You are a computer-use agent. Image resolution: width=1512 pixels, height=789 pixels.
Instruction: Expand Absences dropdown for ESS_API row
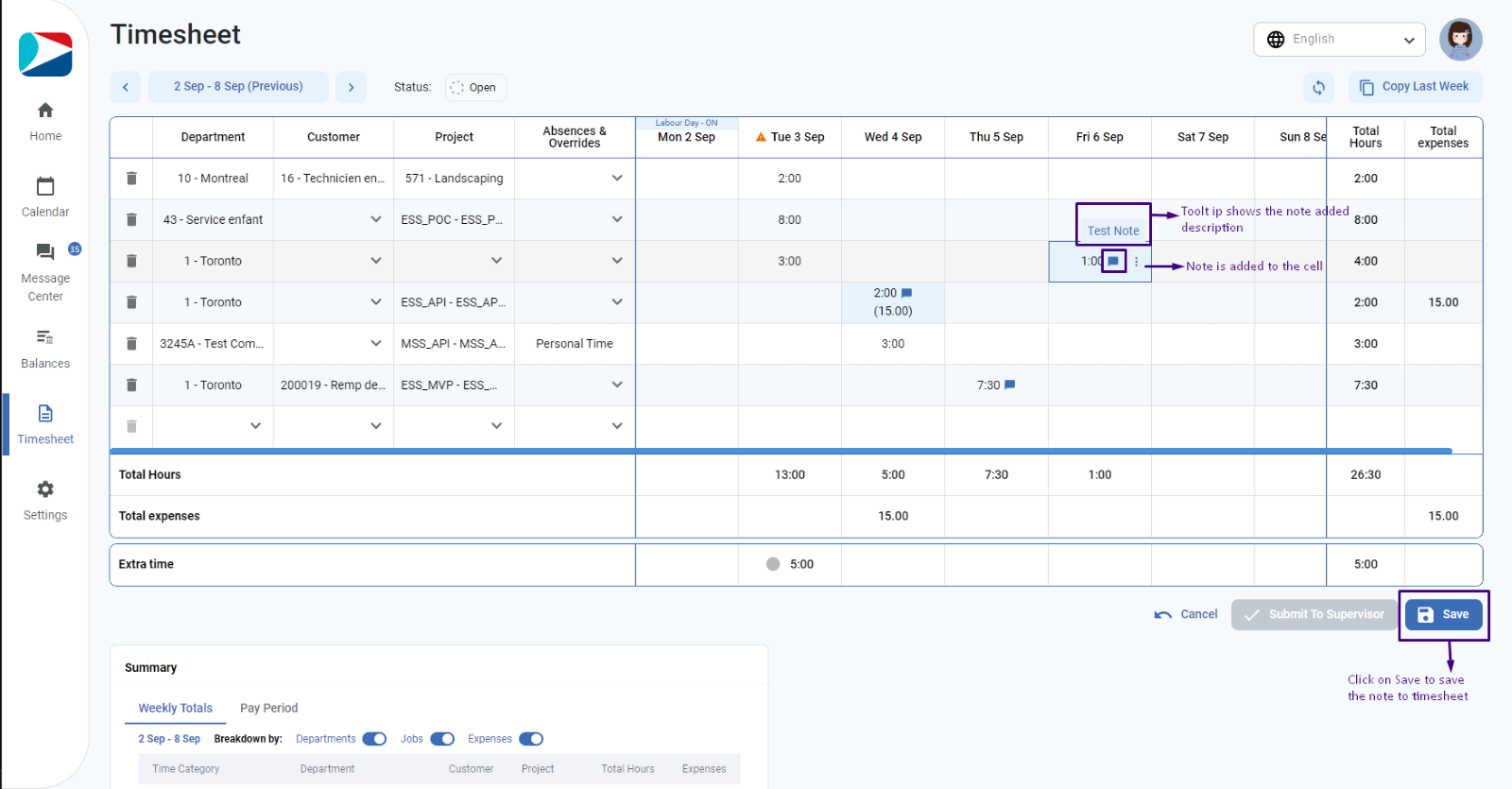click(x=617, y=302)
